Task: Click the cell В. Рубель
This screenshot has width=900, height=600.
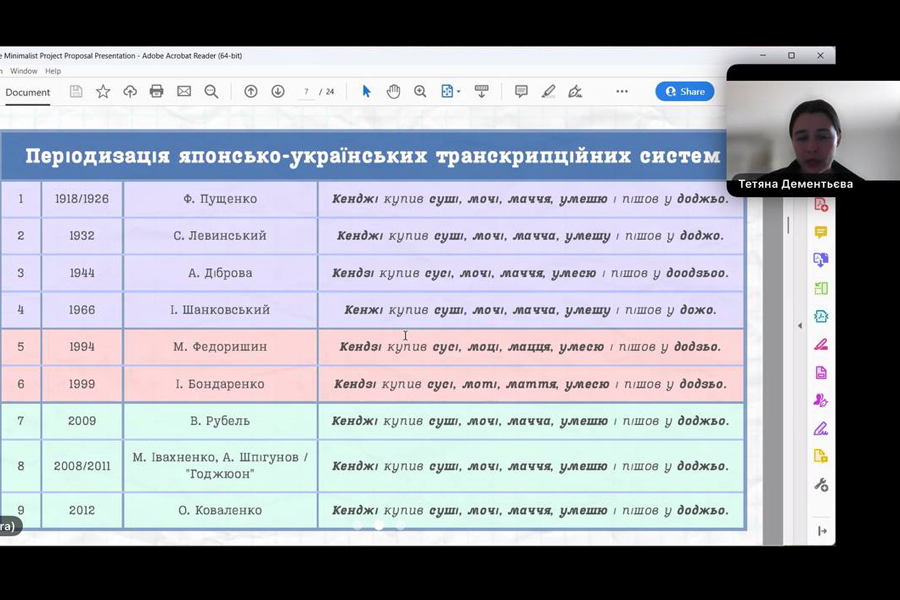Action: [220, 421]
